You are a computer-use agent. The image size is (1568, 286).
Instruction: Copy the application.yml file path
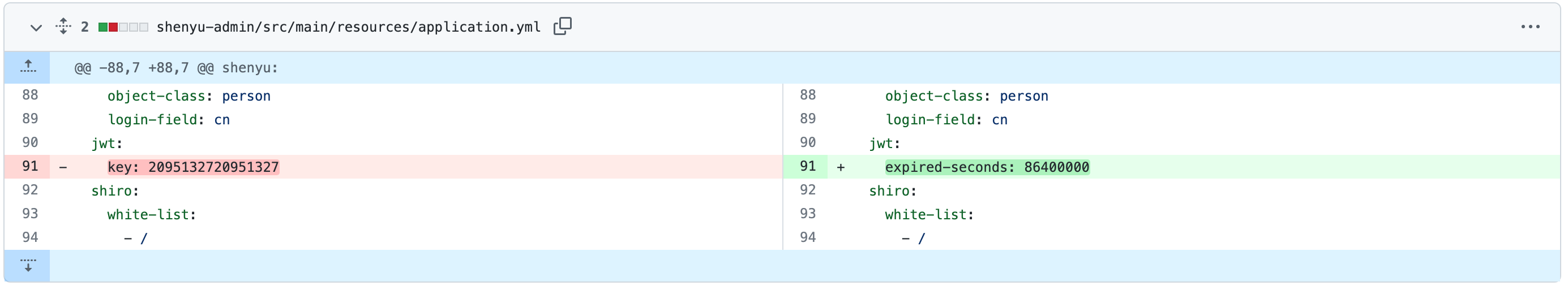pos(562,26)
